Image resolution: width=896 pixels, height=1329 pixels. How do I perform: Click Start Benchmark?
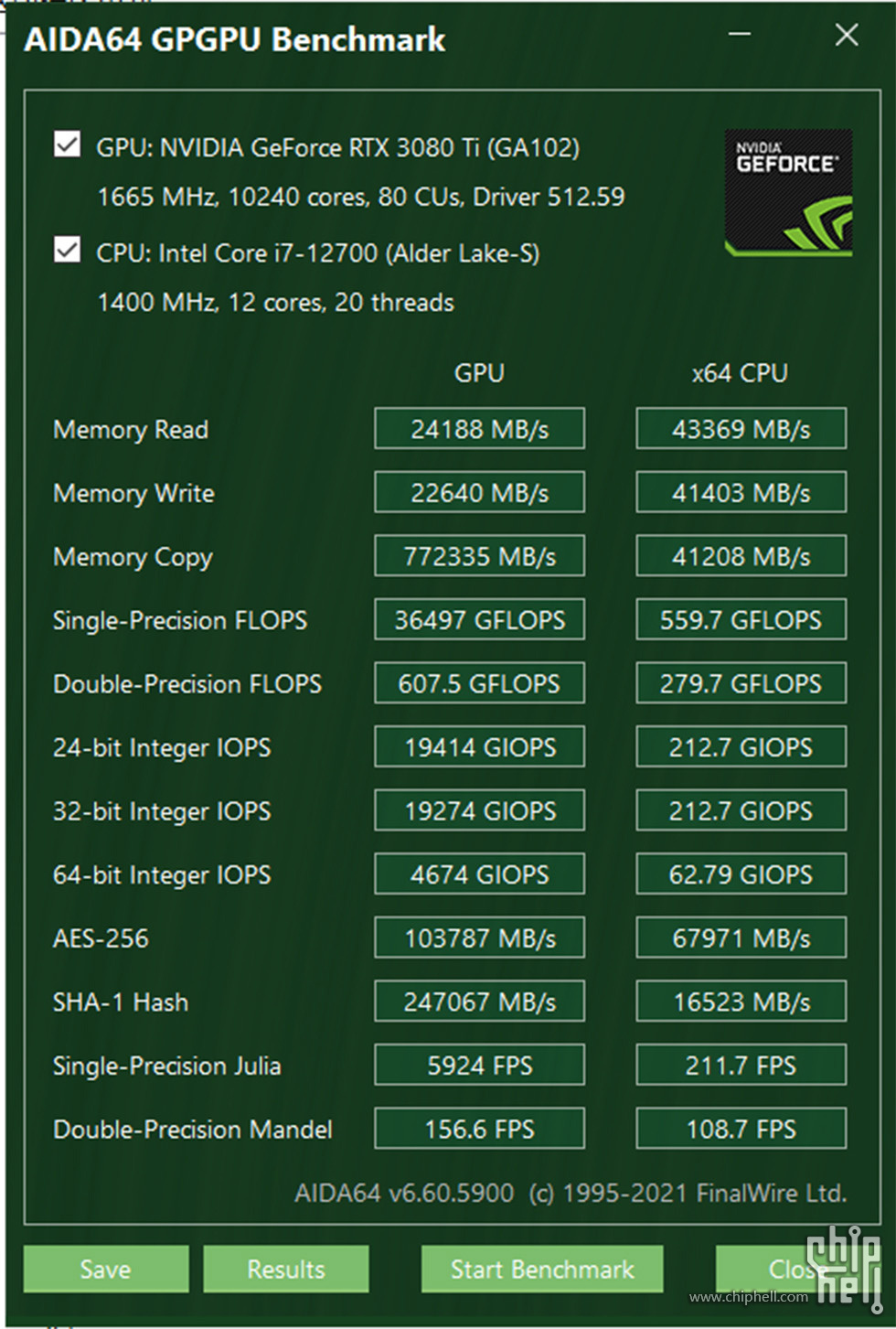pos(542,1269)
